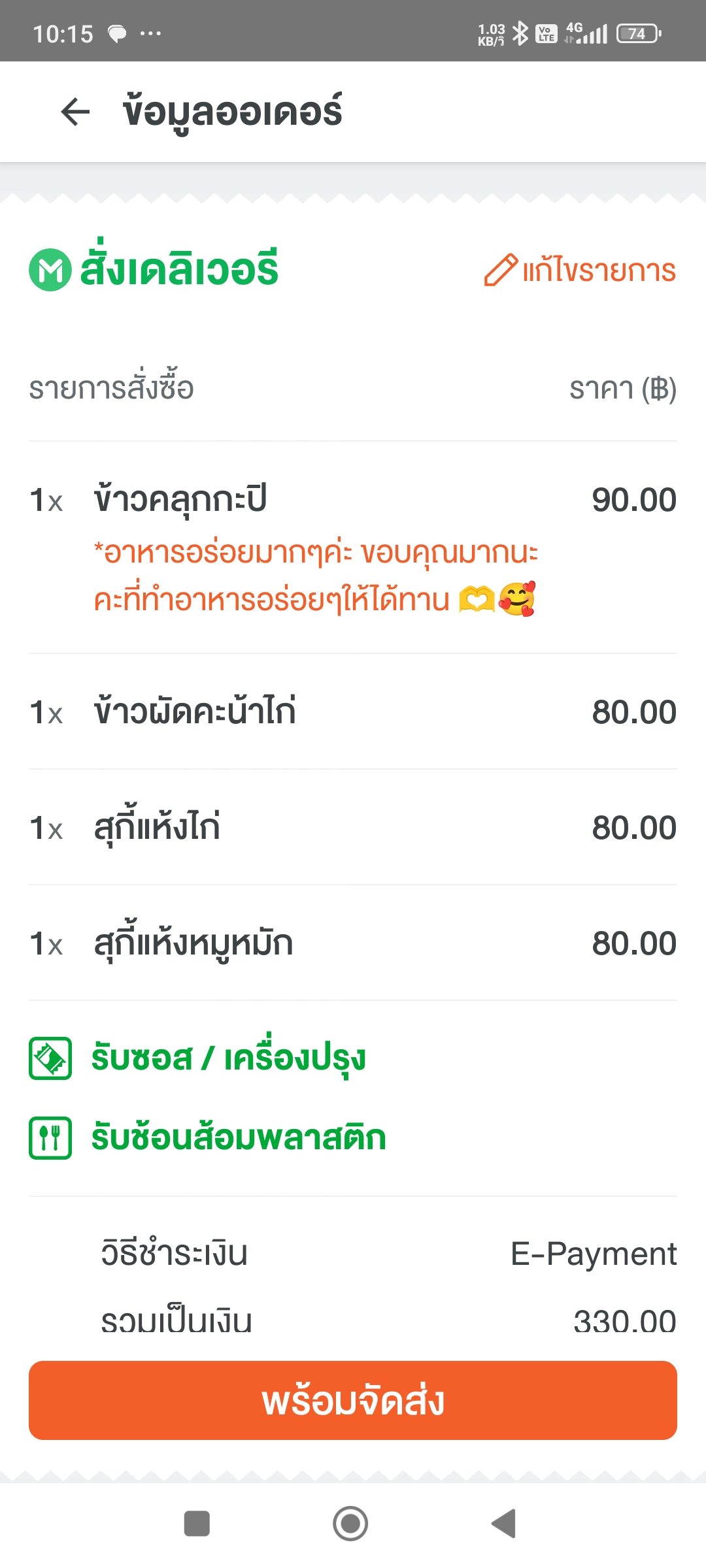Select the ข้าวผัดคะน้าไก่ order item
The image size is (706, 1568).
(x=353, y=711)
